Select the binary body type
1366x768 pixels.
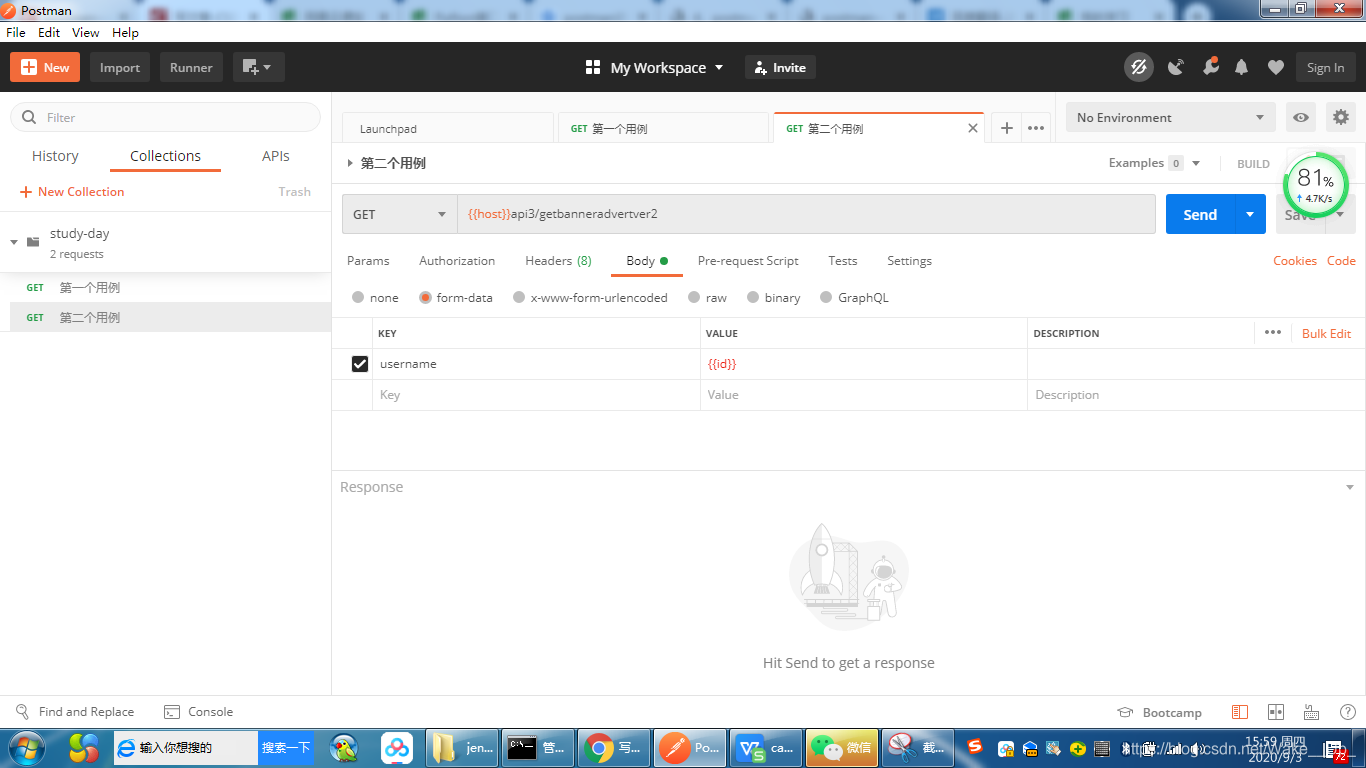(x=753, y=297)
